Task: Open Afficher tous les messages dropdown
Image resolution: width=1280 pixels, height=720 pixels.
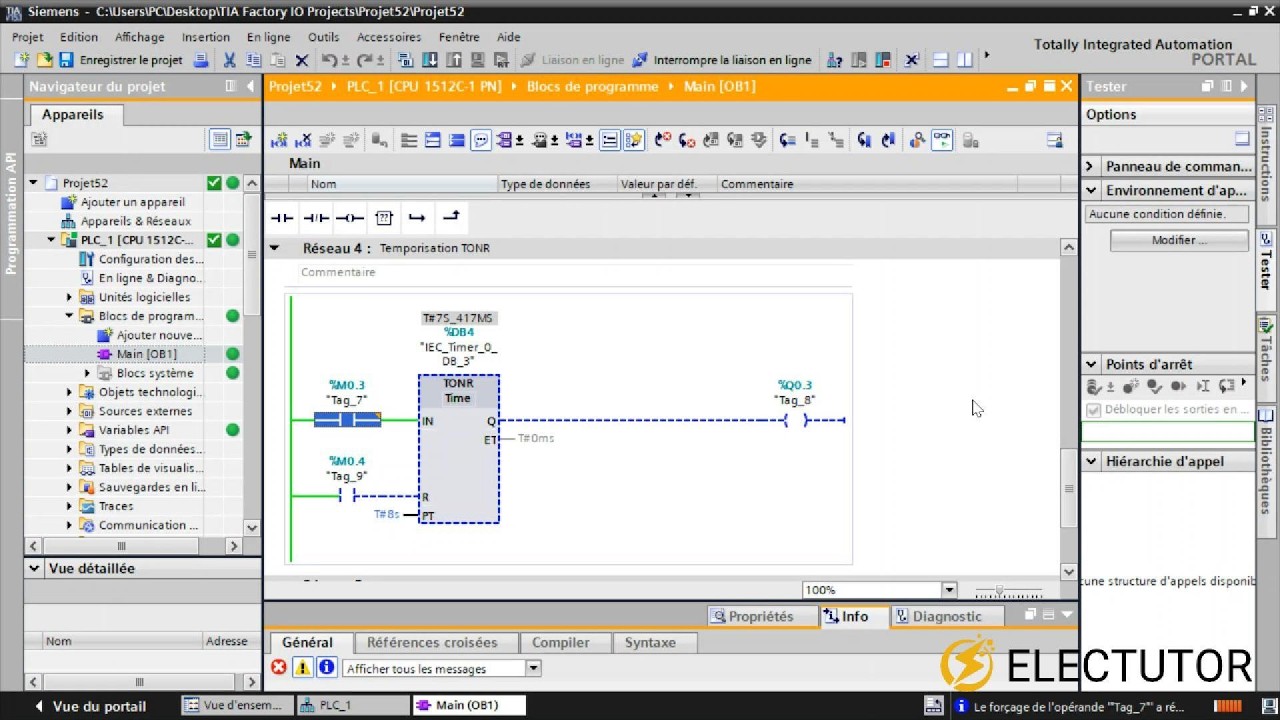Action: point(533,668)
